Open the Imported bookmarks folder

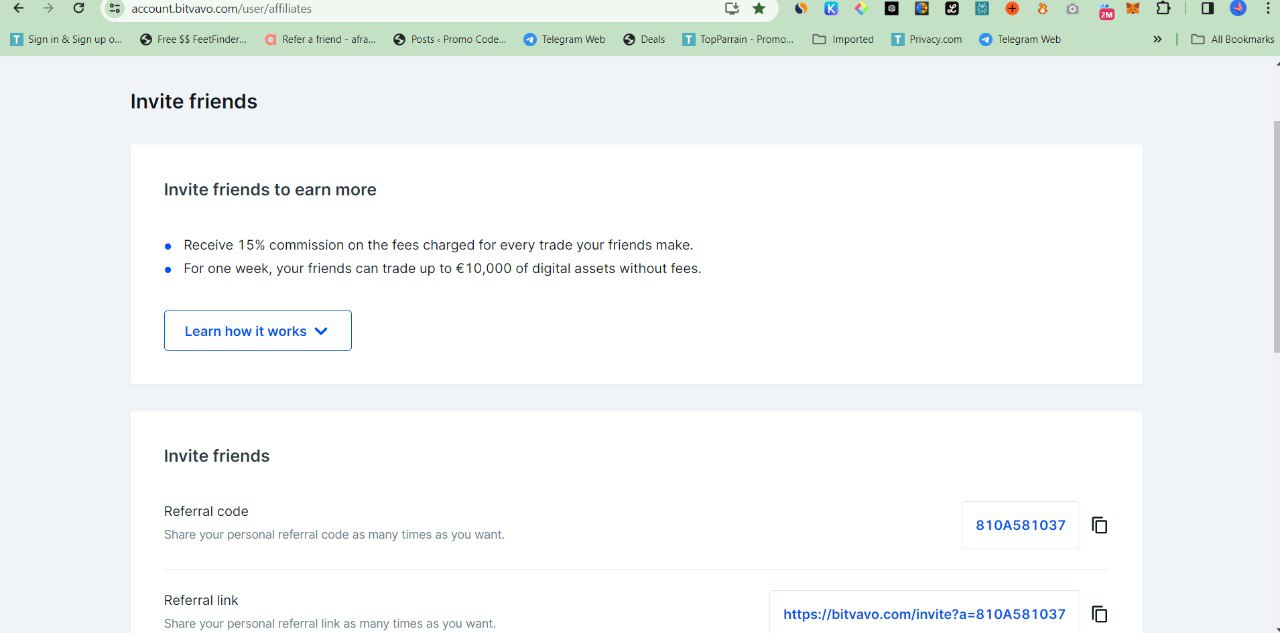pos(843,40)
